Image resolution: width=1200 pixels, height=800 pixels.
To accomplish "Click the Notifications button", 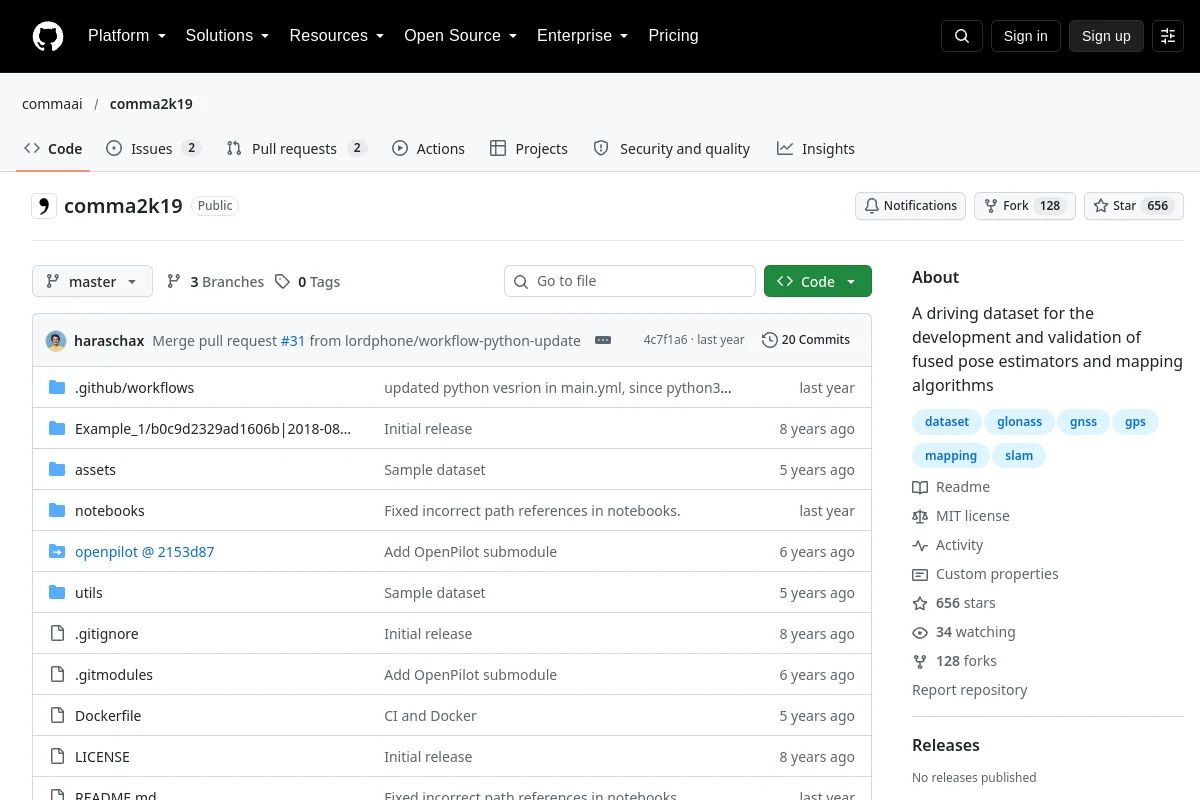I will point(910,206).
